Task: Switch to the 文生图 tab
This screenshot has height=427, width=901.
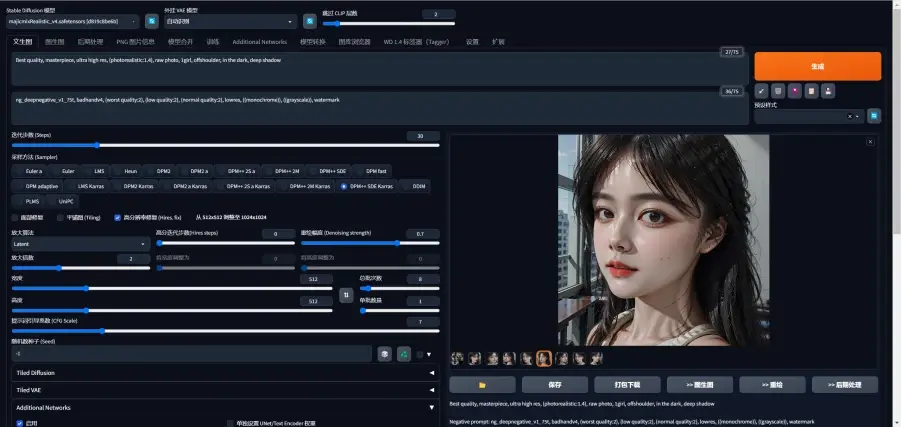Action: (x=22, y=41)
